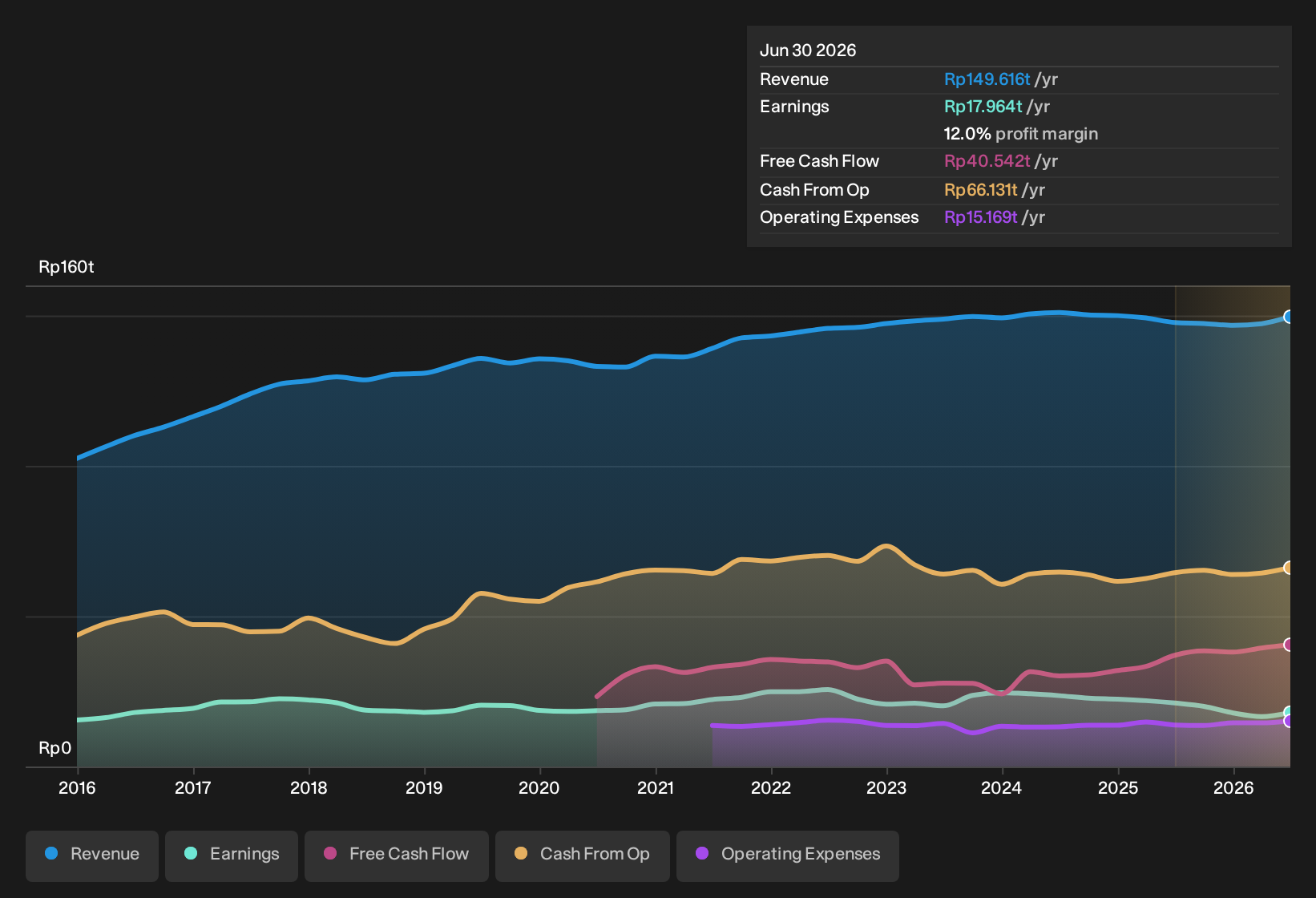1316x898 pixels.
Task: Click the Free Cash Flow tooltip row label
Action: pos(819,161)
